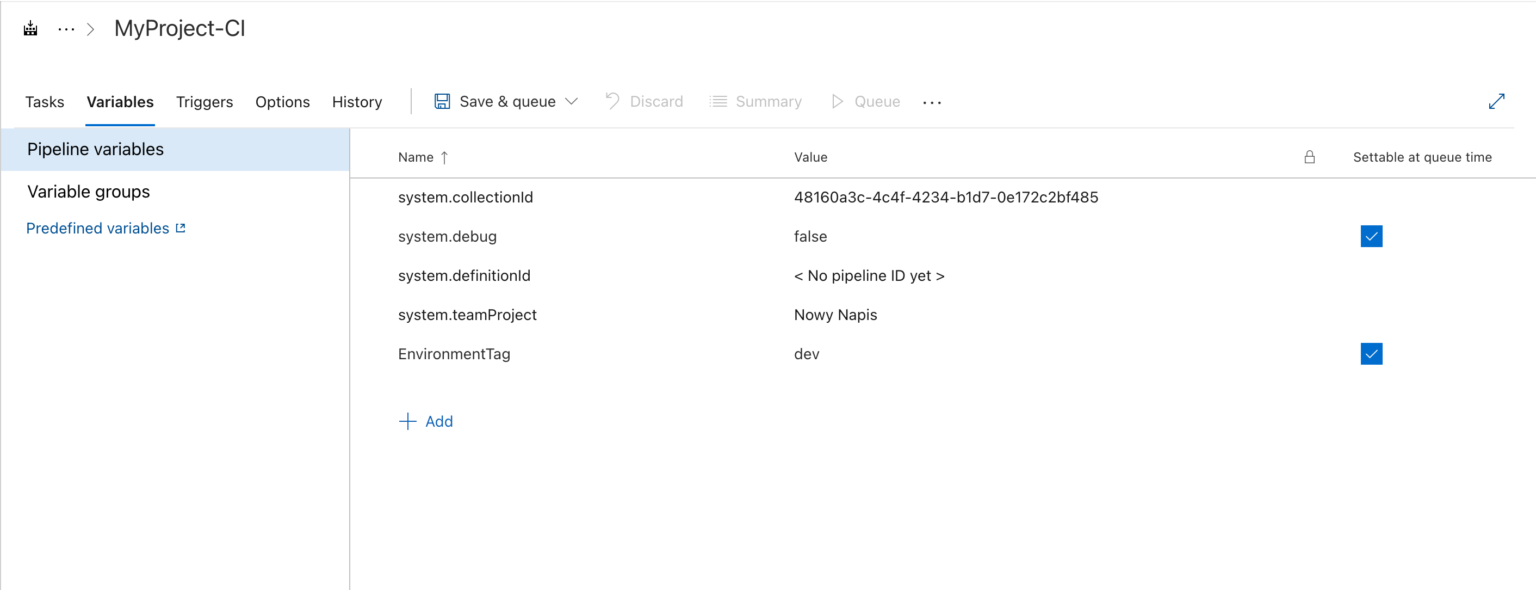
Task: Open the History tab
Action: click(357, 101)
